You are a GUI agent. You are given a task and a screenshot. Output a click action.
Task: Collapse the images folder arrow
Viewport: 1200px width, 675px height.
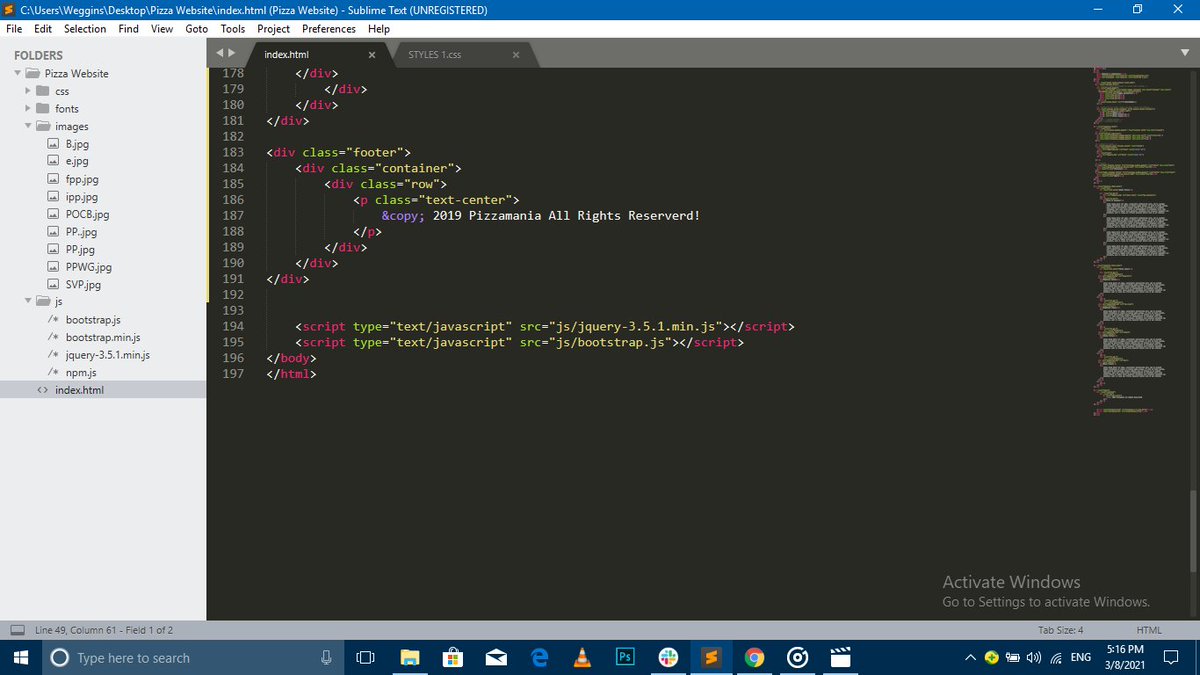point(28,126)
